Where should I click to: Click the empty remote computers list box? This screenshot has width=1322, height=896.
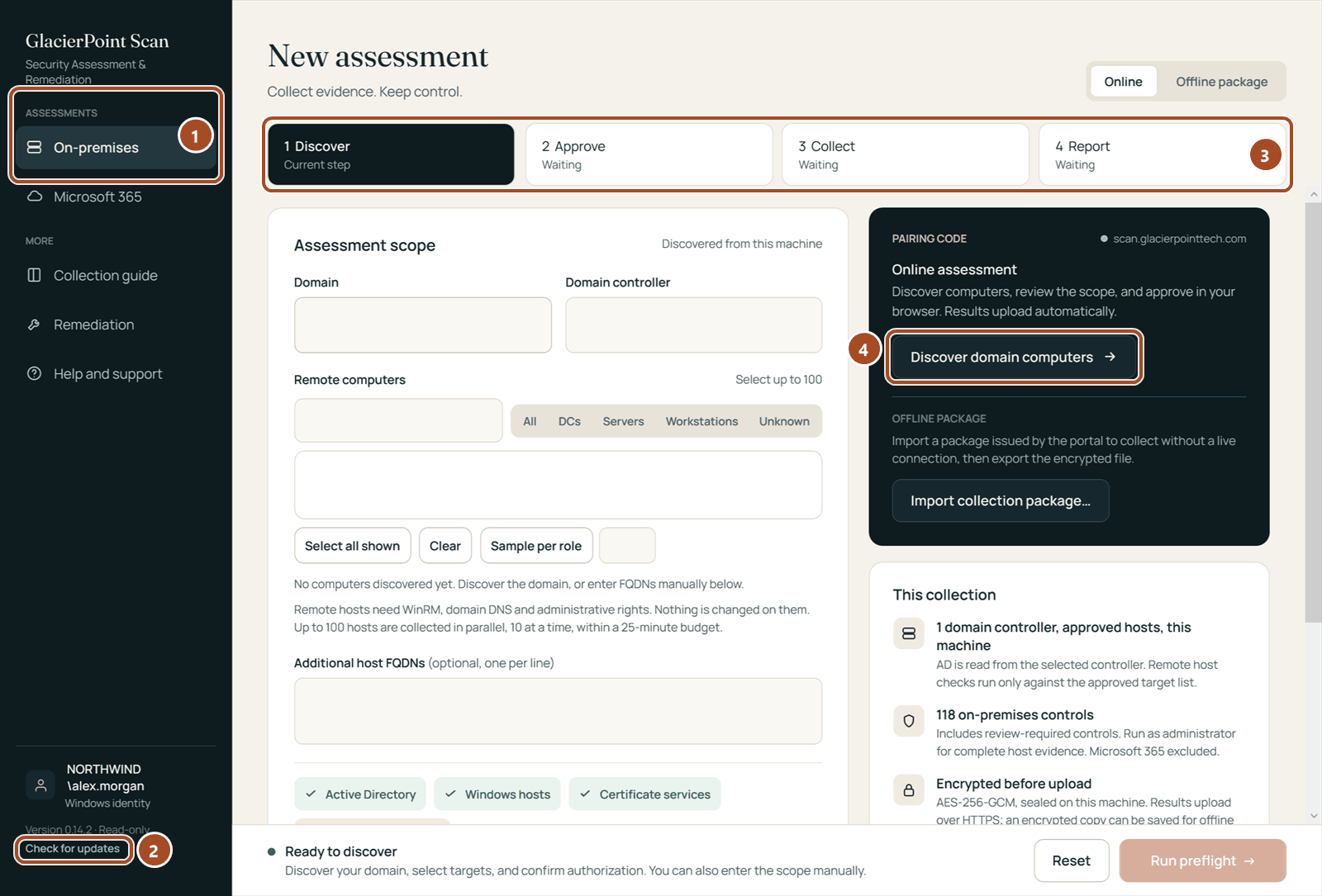(558, 485)
